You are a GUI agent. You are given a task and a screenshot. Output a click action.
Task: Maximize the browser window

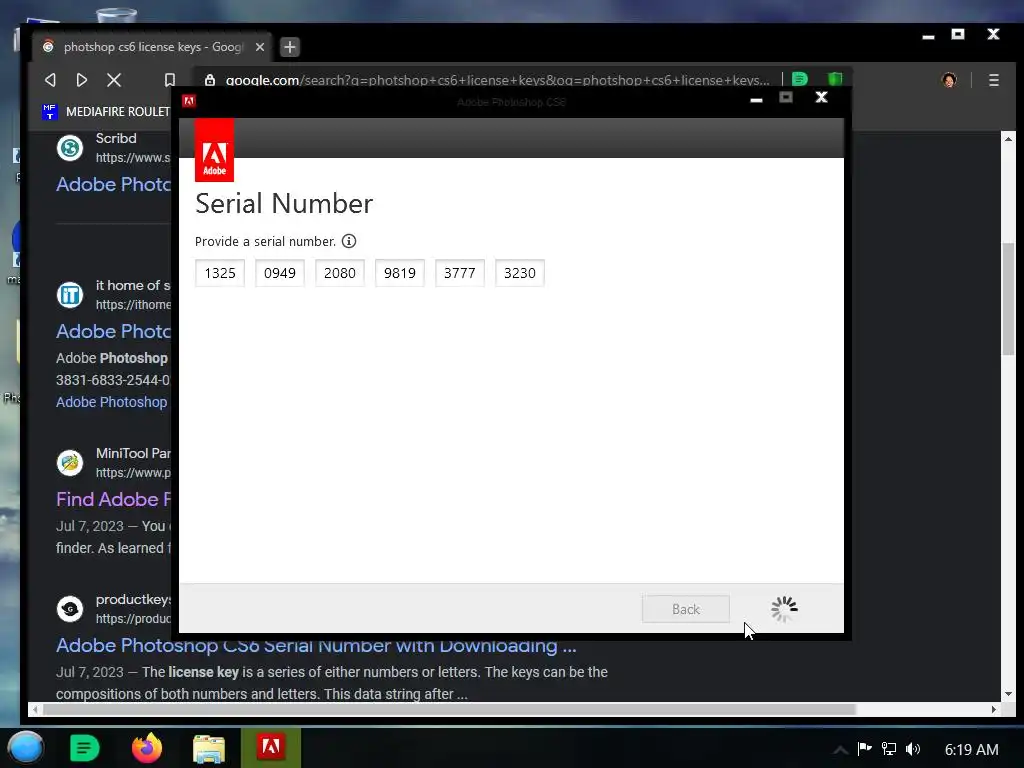pos(958,34)
